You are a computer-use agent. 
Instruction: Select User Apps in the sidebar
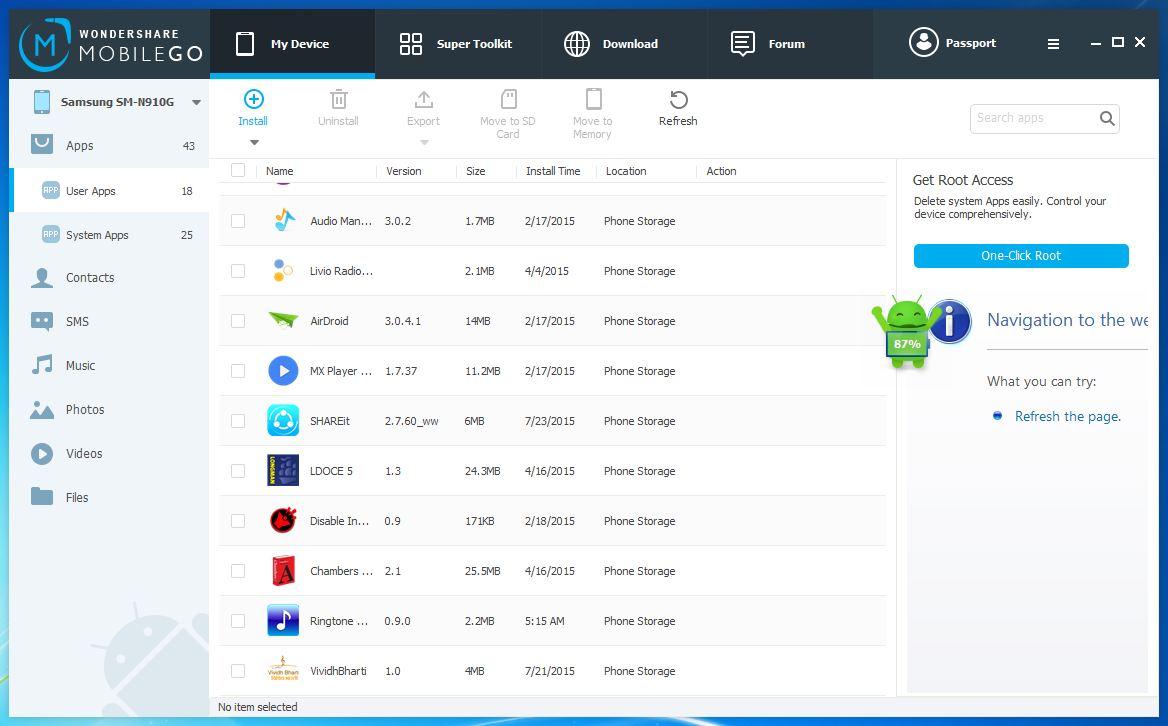click(110, 191)
